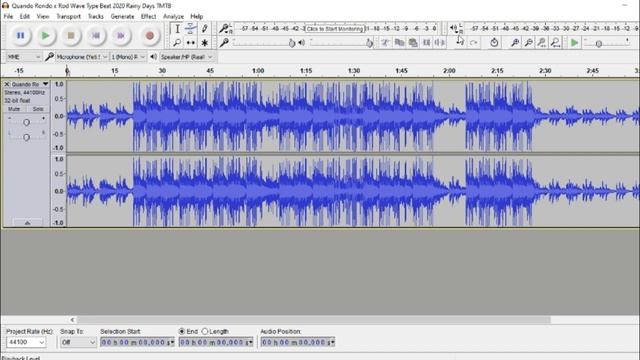The width and height of the screenshot is (640, 360).
Task: Click the Fit Selection zoom icon
Action: pos(542,42)
